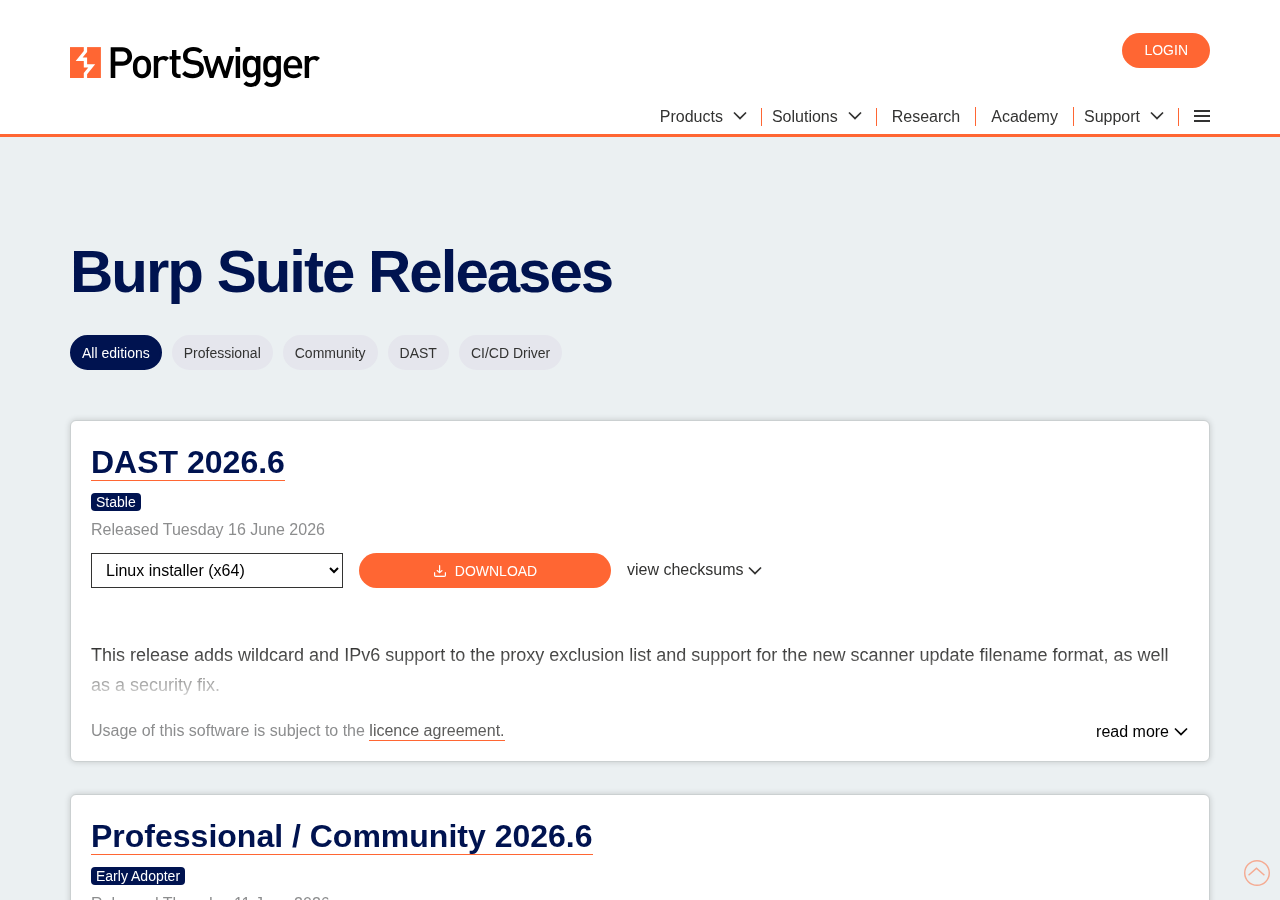
Task: Open the Research menu item
Action: [926, 116]
